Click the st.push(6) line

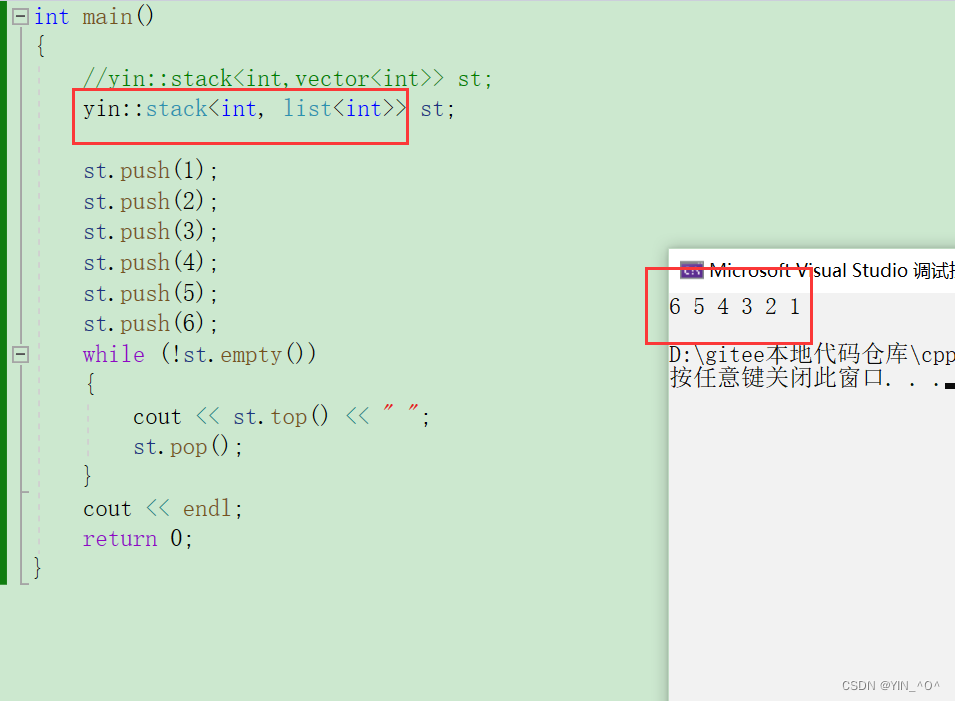pyautogui.click(x=150, y=323)
